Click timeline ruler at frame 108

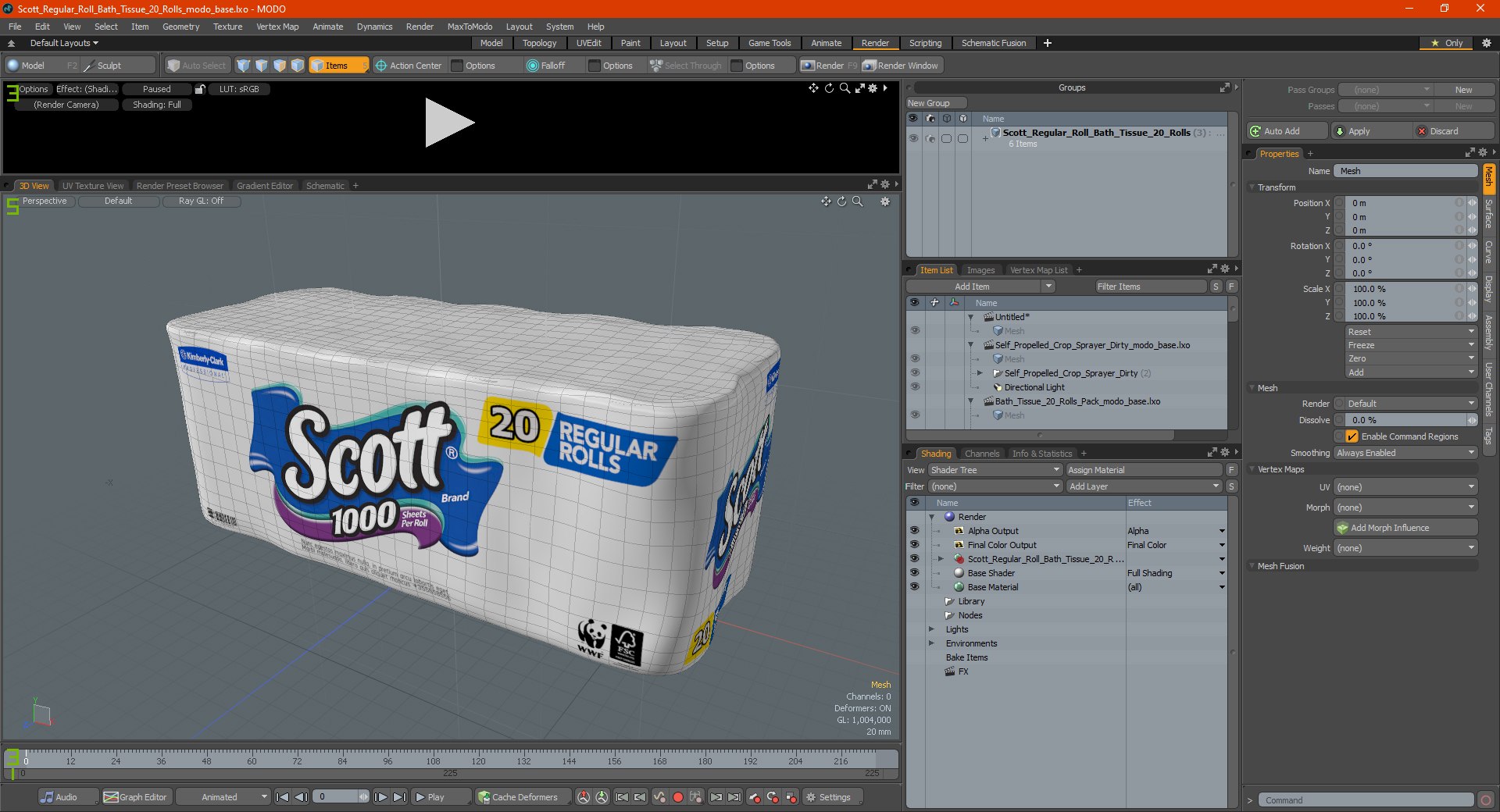433,760
